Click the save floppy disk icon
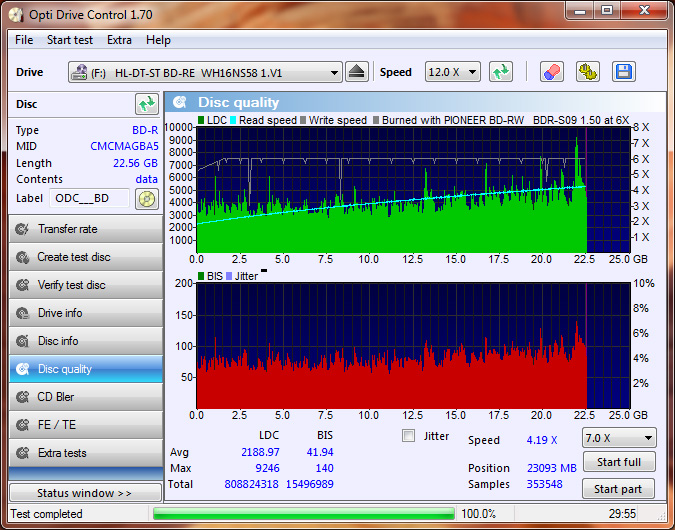Image resolution: width=675 pixels, height=530 pixels. click(623, 72)
